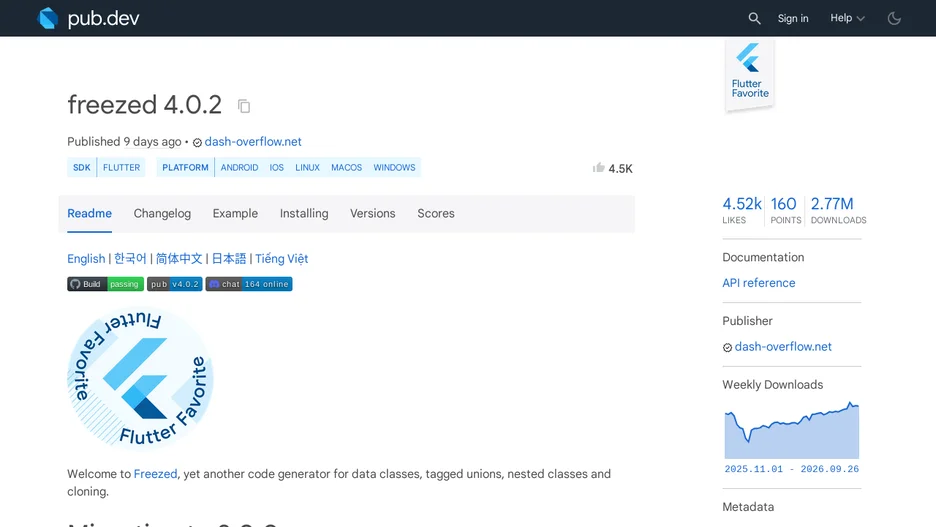Click the 'Published 9 days ago' text
This screenshot has height=527, width=936.
(124, 141)
